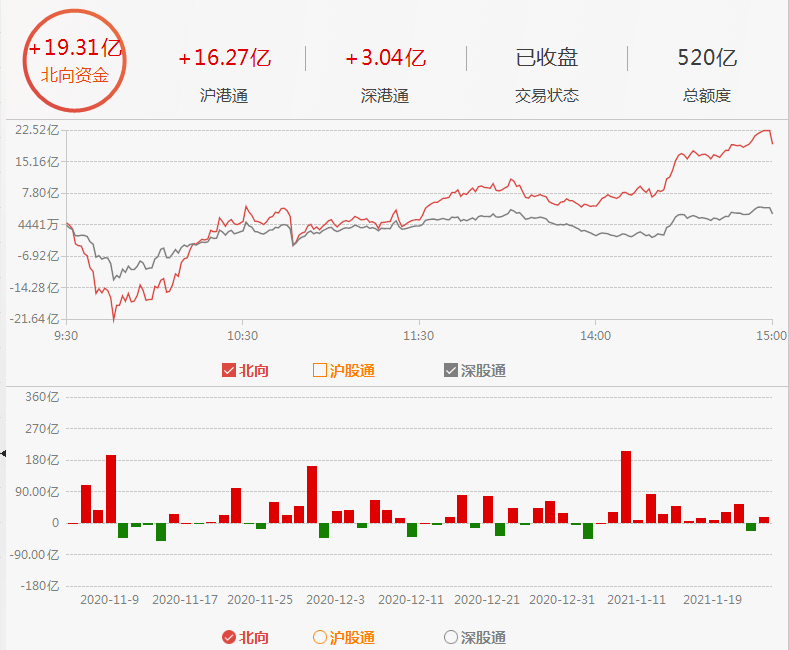Viewport: 789px width, 650px height.
Task: Click the -180亿 bar chart axis label
Action: click(x=40, y=586)
